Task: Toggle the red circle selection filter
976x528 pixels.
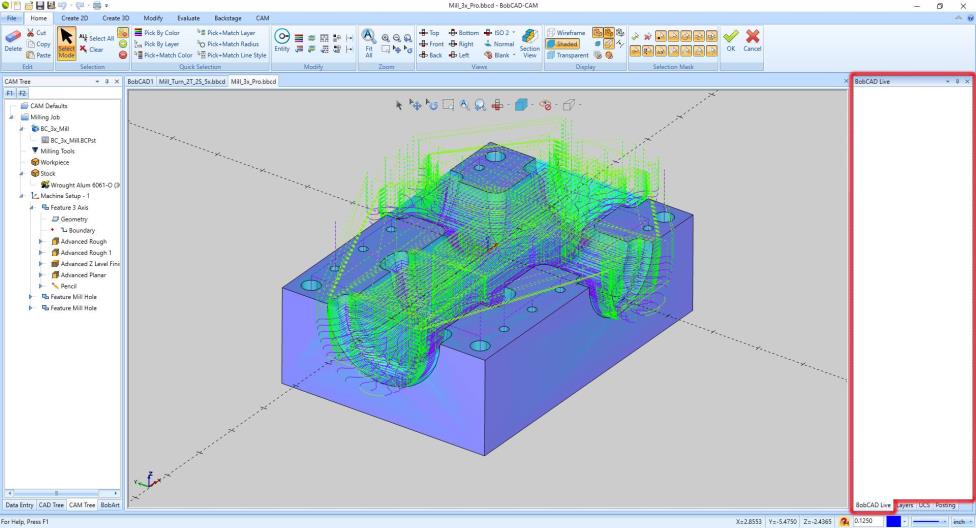Action: pos(123,55)
